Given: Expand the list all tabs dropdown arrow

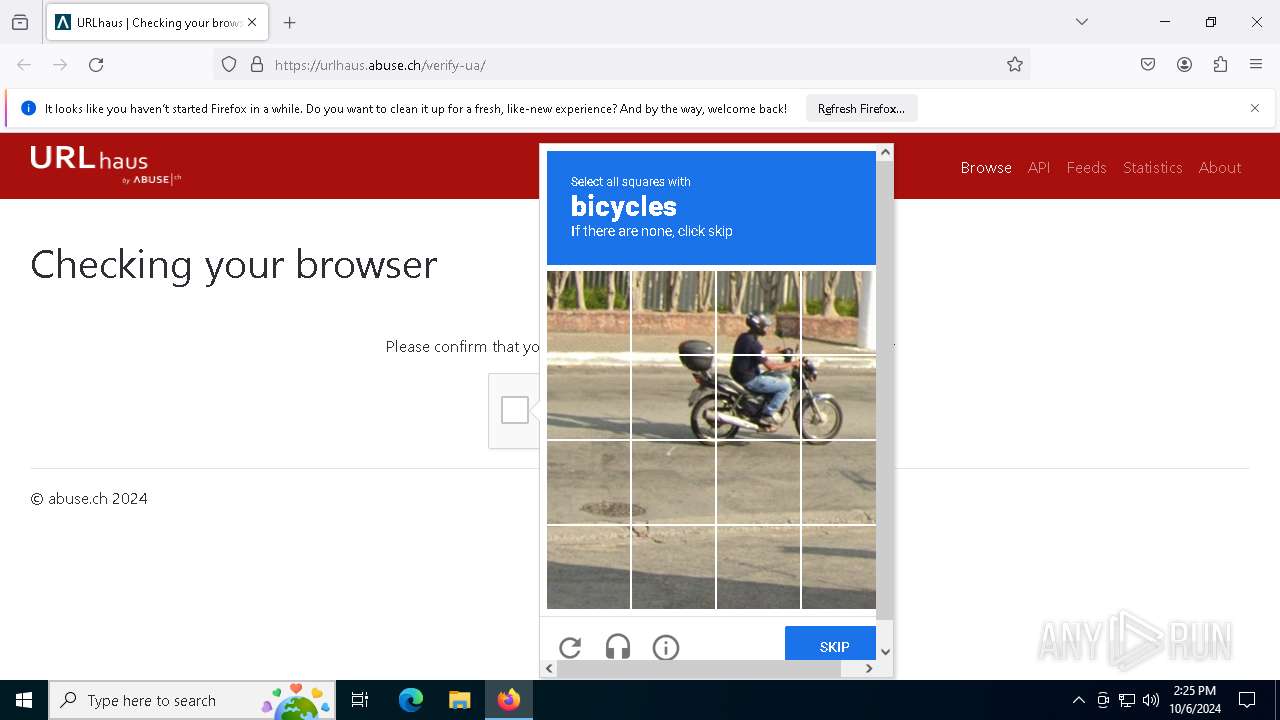Looking at the screenshot, I should tap(1082, 22).
